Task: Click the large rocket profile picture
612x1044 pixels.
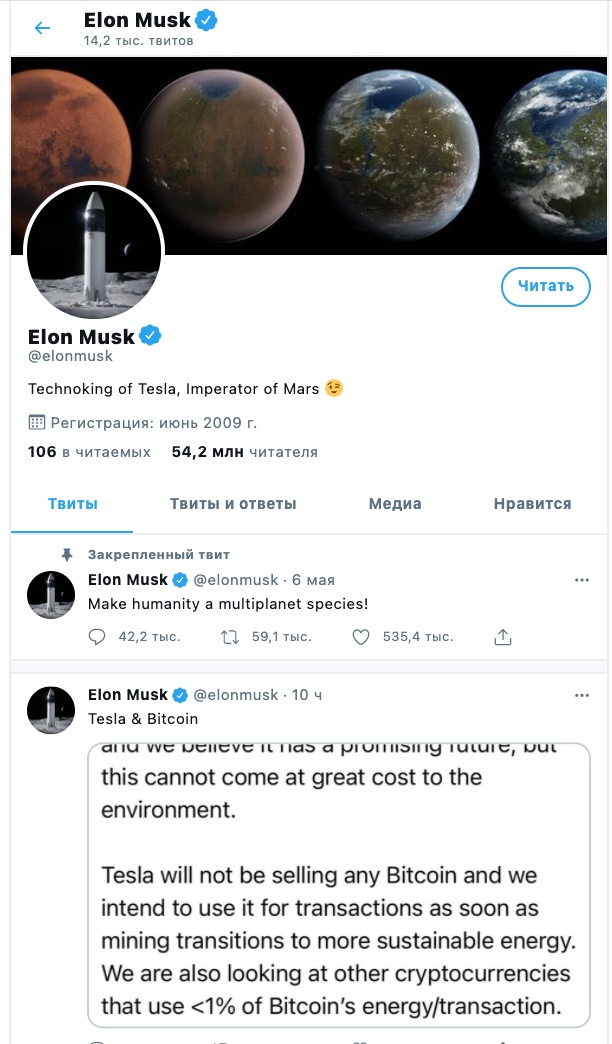Action: [93, 251]
